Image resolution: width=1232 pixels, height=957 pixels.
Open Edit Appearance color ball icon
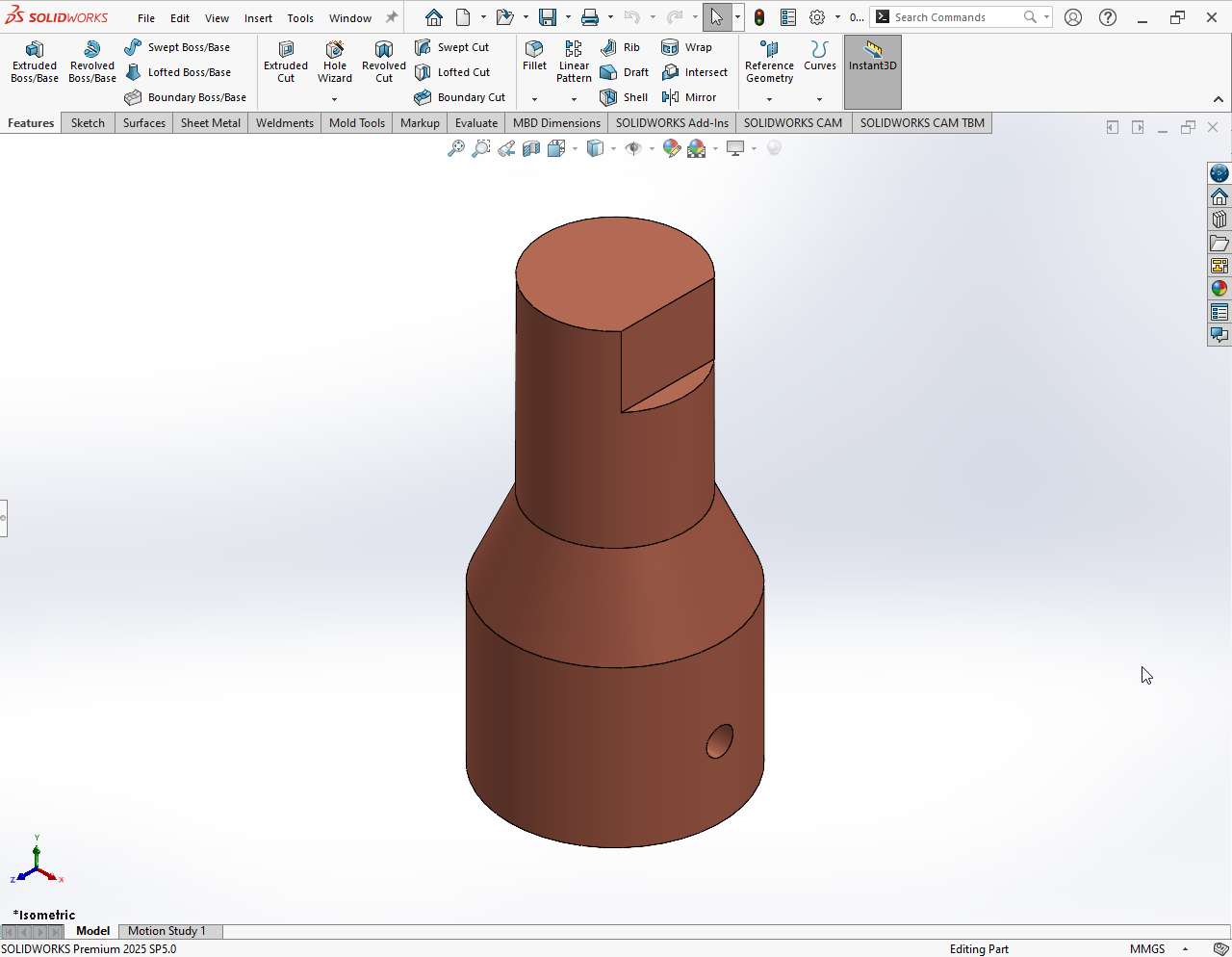coord(671,148)
